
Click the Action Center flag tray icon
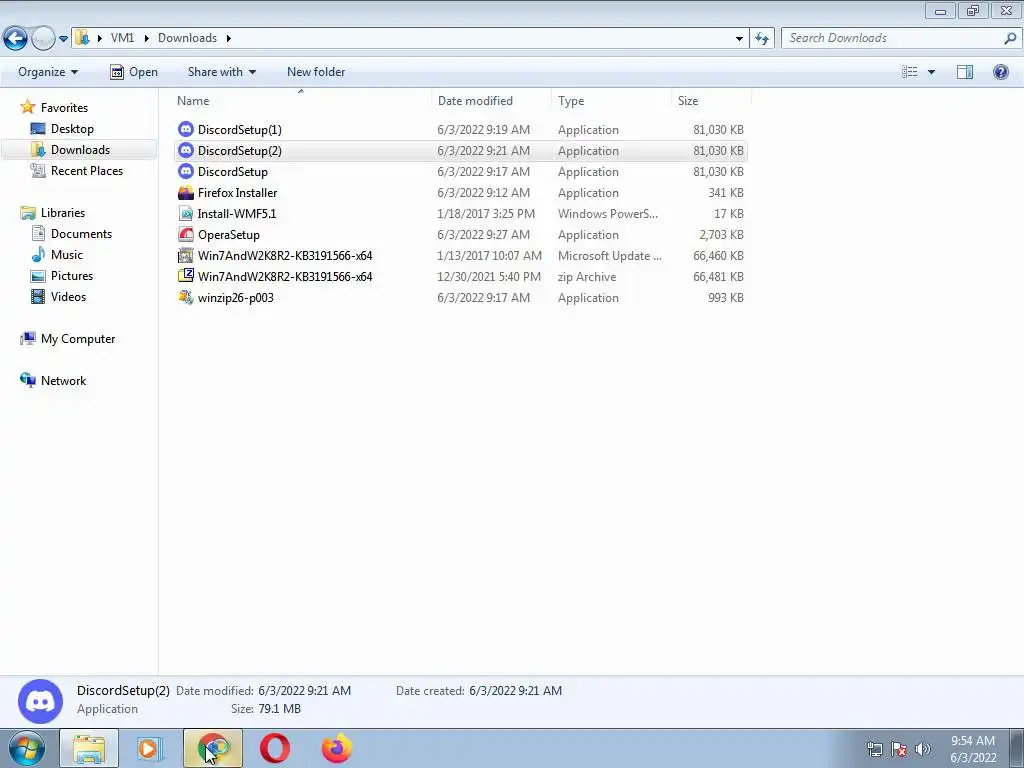[x=899, y=749]
